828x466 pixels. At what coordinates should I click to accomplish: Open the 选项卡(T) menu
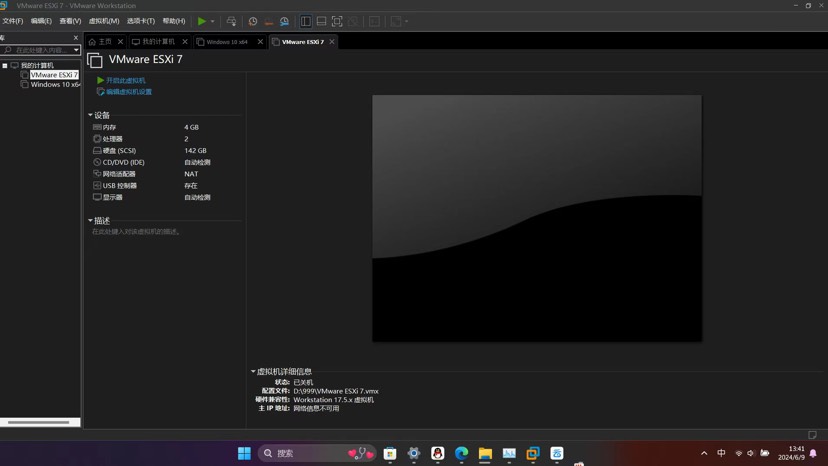[141, 21]
